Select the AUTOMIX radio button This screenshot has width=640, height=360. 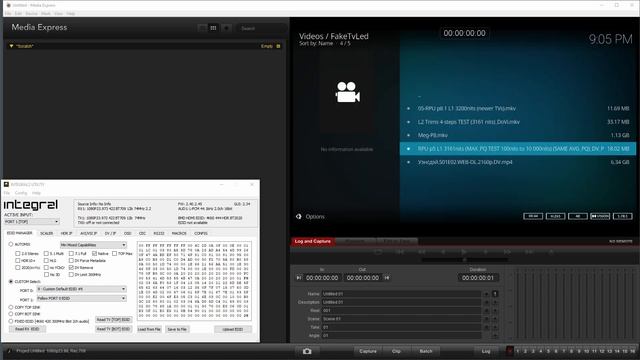pos(11,244)
